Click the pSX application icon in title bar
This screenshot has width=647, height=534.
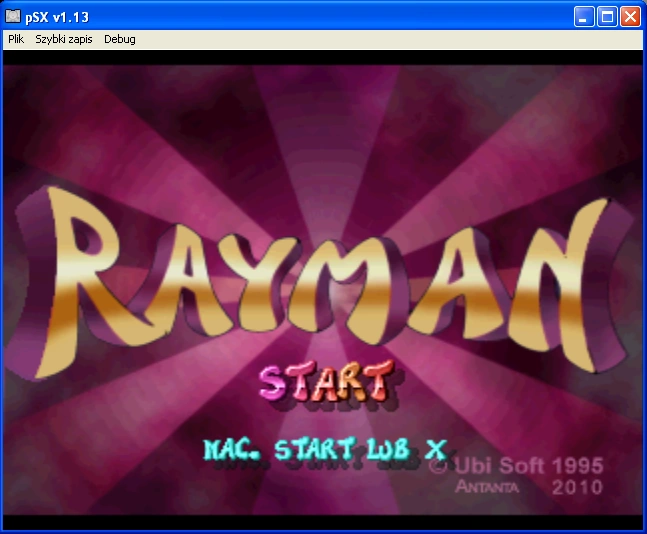click(13, 17)
